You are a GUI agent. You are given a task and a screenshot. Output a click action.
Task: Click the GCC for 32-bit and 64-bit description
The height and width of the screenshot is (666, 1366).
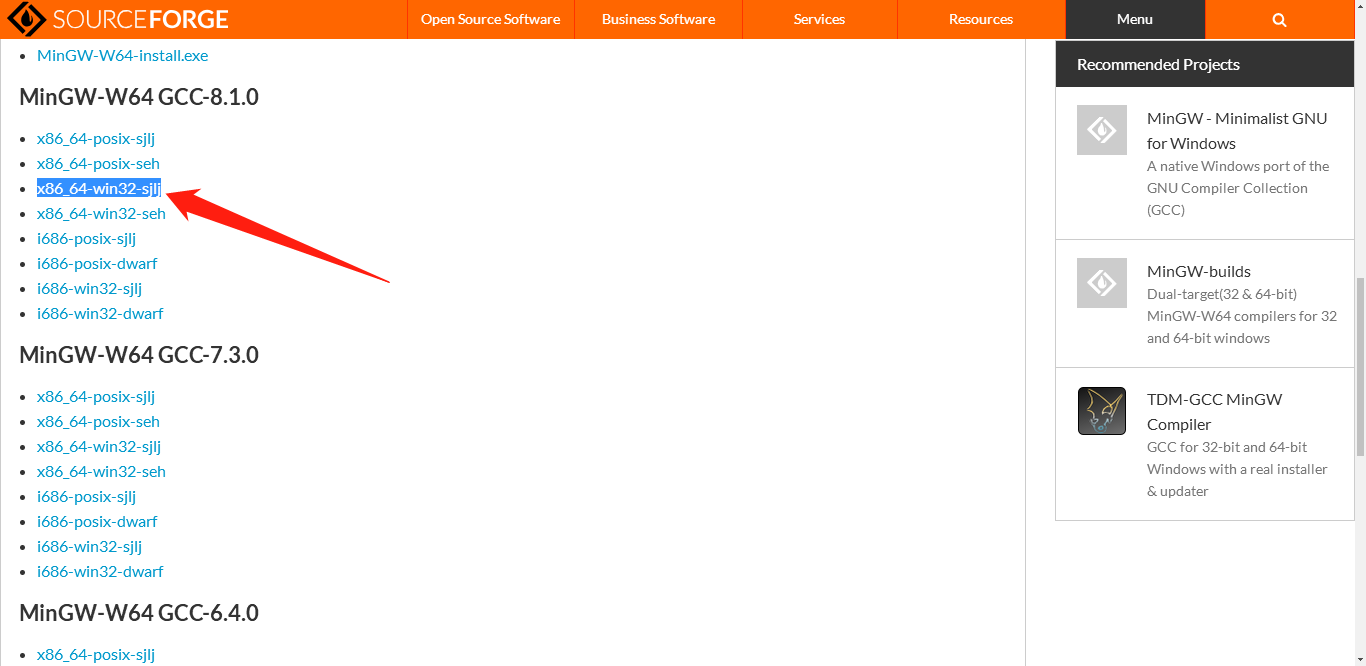click(x=1237, y=469)
